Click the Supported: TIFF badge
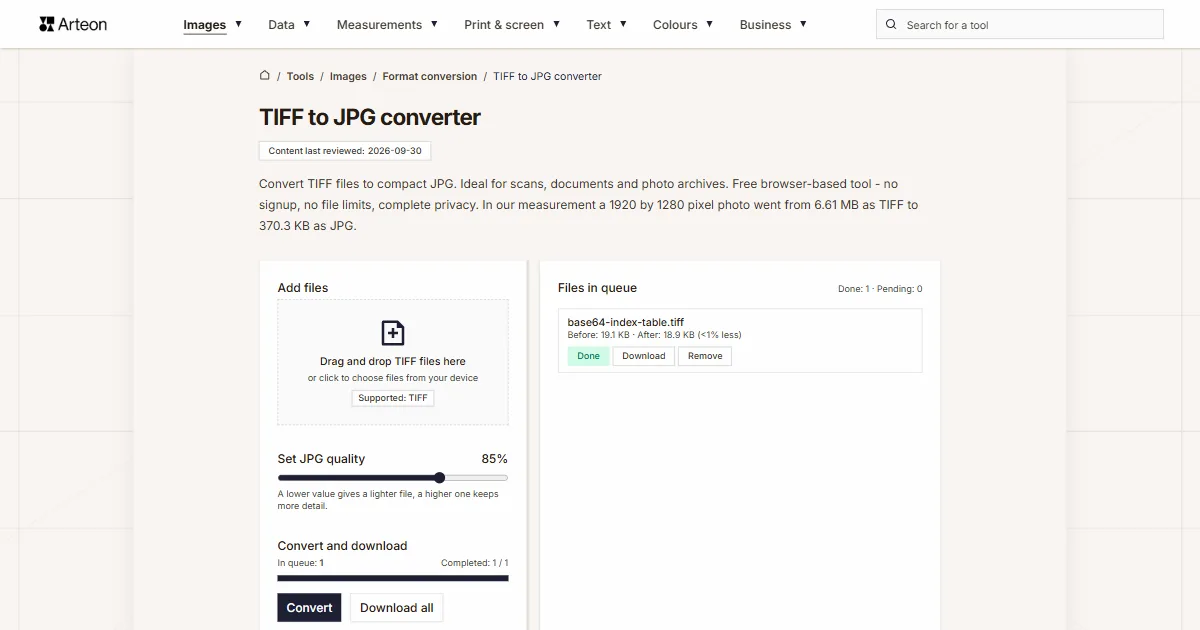The image size is (1200, 630). [393, 398]
